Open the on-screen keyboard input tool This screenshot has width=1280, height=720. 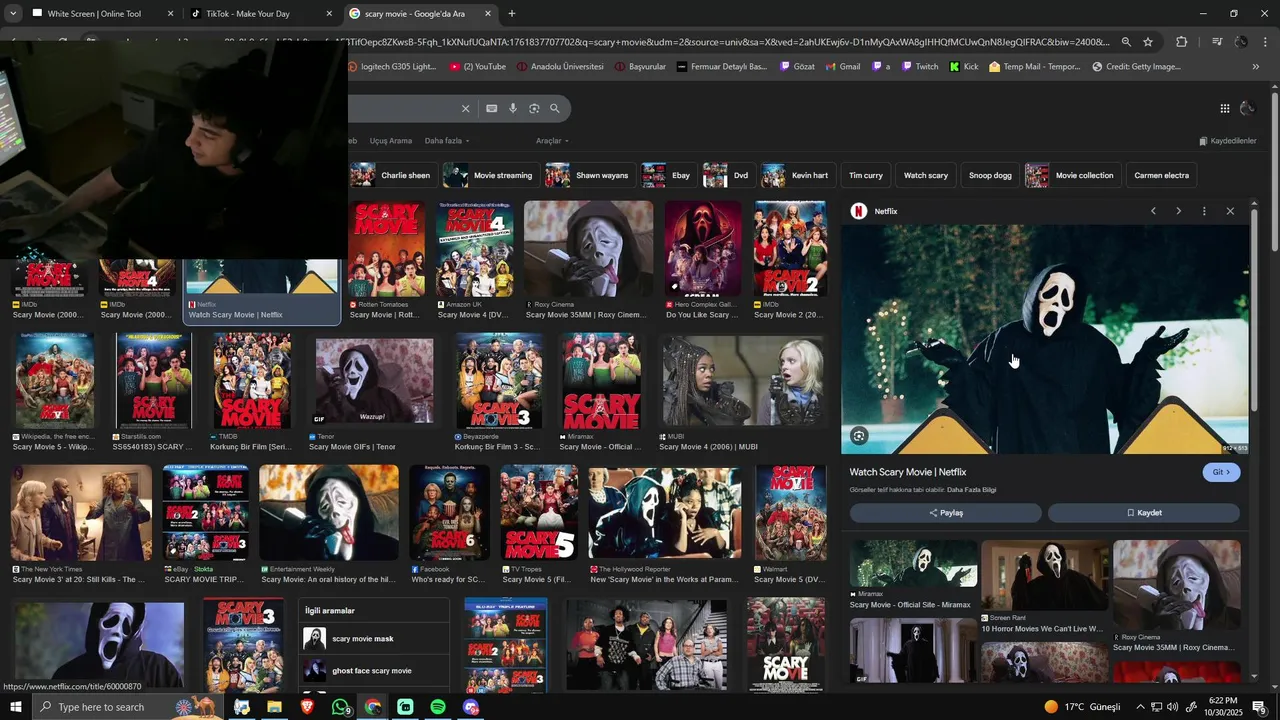(x=491, y=108)
